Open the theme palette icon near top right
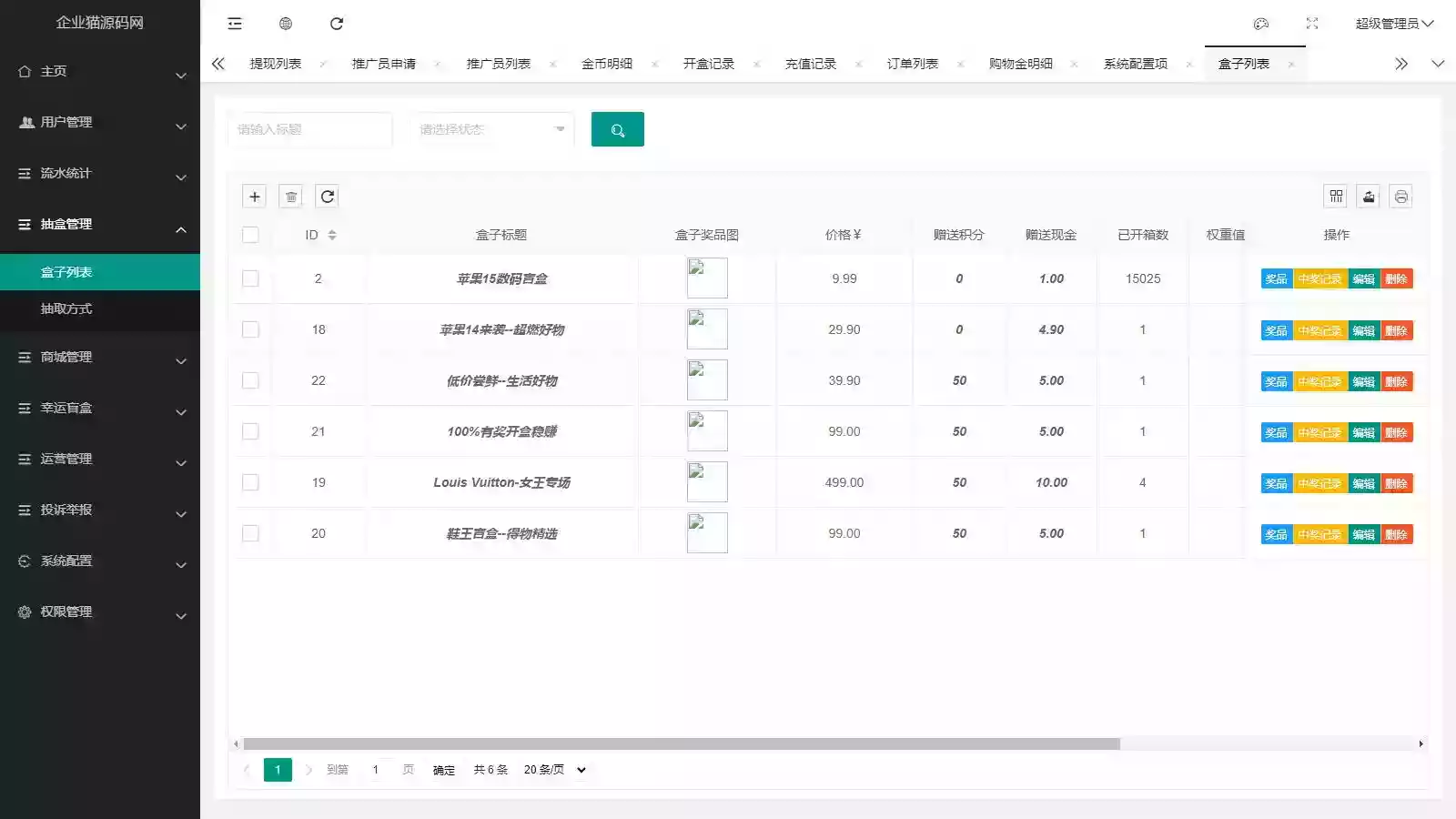This screenshot has width=1456, height=819. [1261, 23]
